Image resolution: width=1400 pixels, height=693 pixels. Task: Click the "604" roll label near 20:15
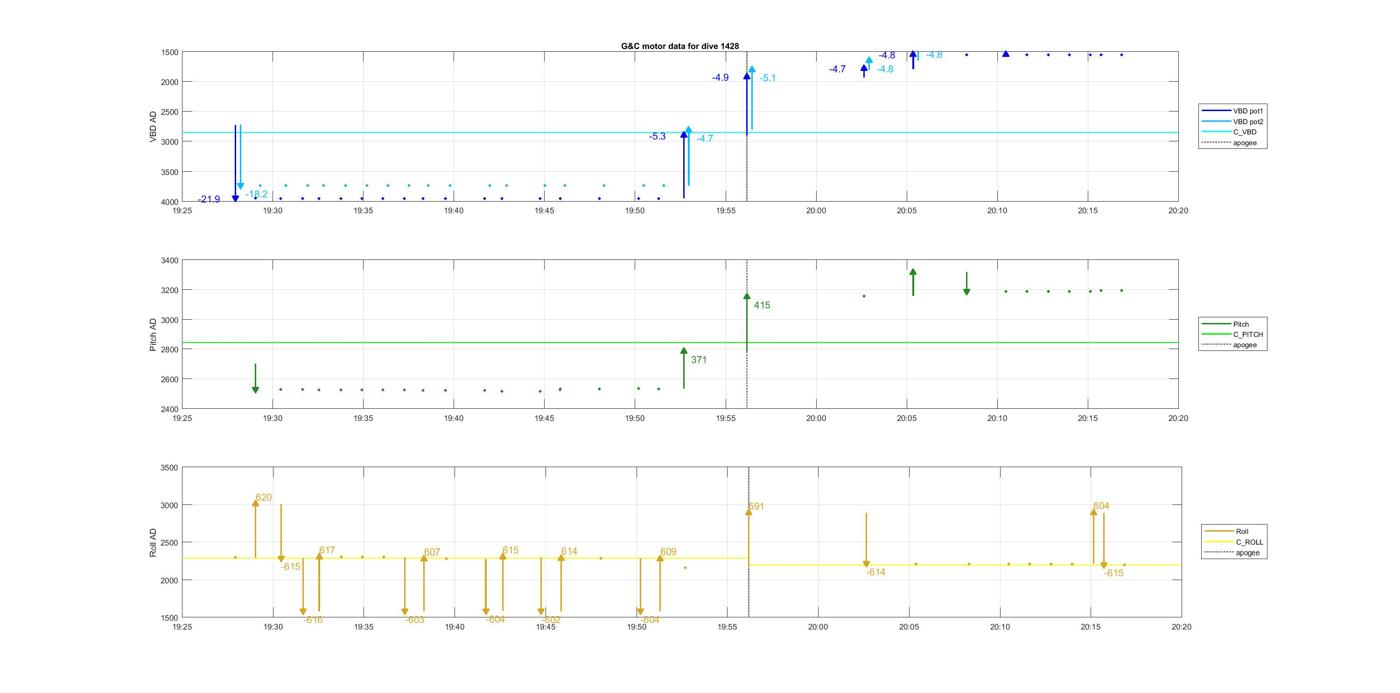[x=1101, y=505]
